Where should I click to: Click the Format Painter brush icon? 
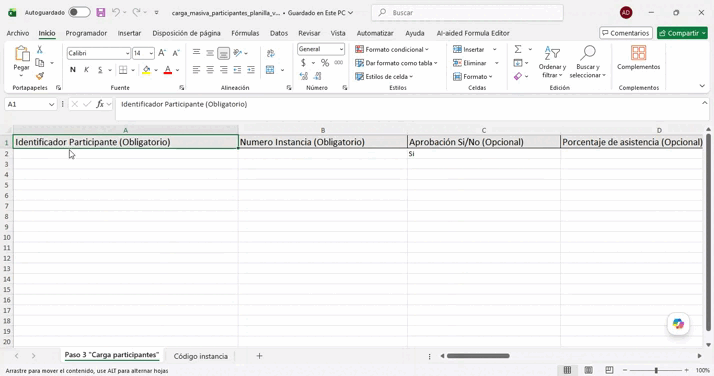tap(40, 76)
